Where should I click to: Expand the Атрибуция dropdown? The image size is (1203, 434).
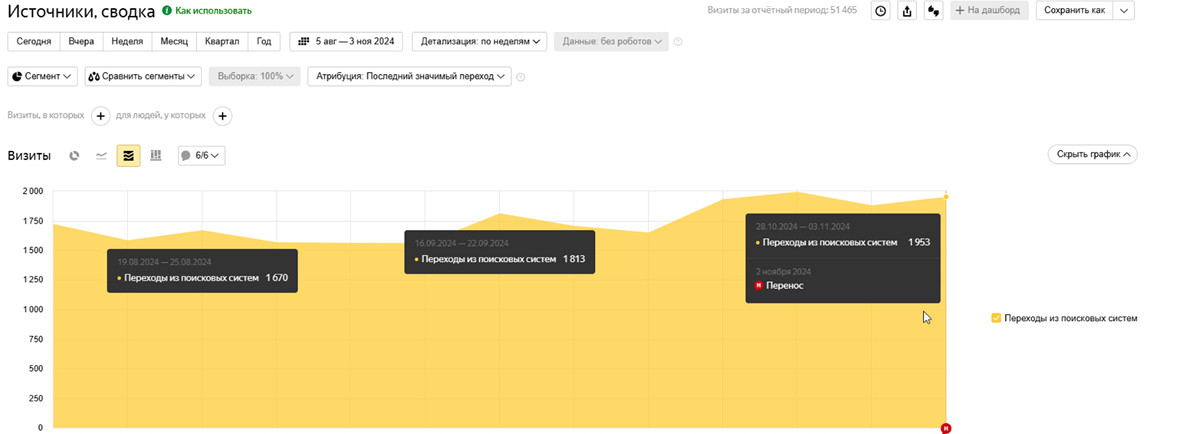coord(409,76)
